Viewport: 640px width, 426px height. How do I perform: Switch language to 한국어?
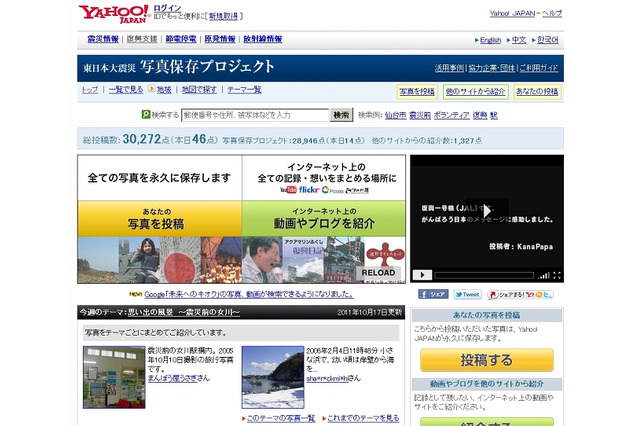548,40
